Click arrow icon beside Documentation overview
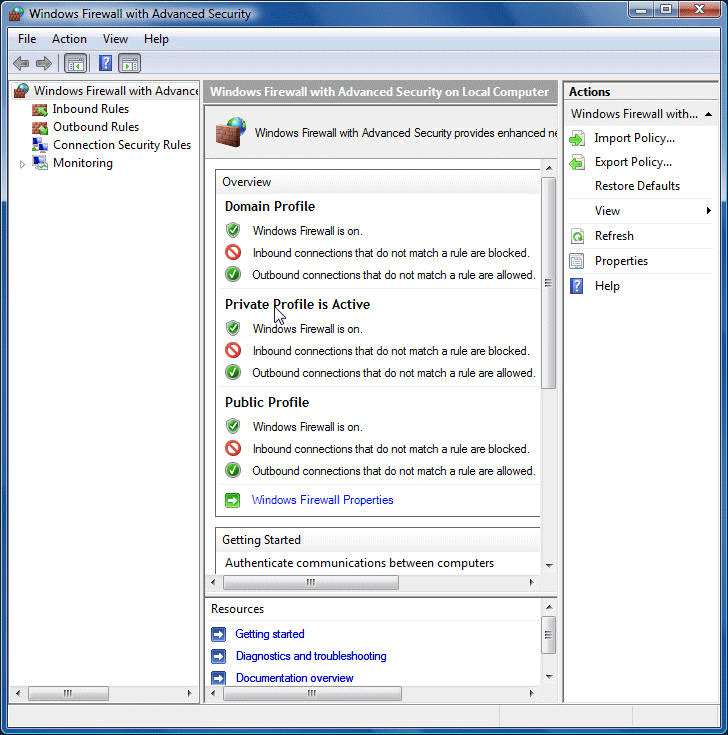728x735 pixels. 218,678
